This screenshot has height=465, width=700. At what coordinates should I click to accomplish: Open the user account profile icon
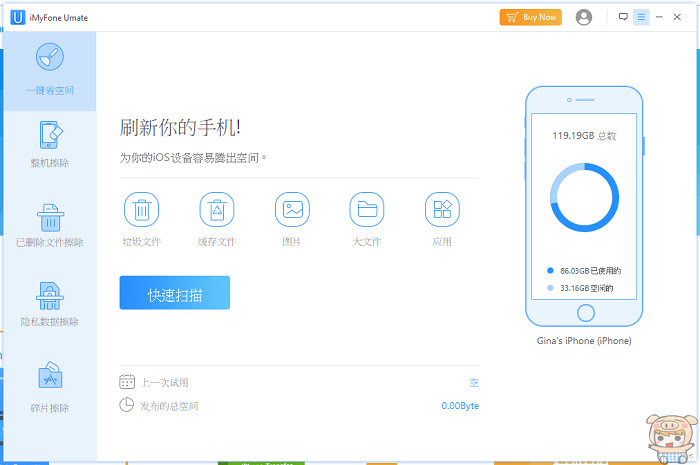coord(583,17)
